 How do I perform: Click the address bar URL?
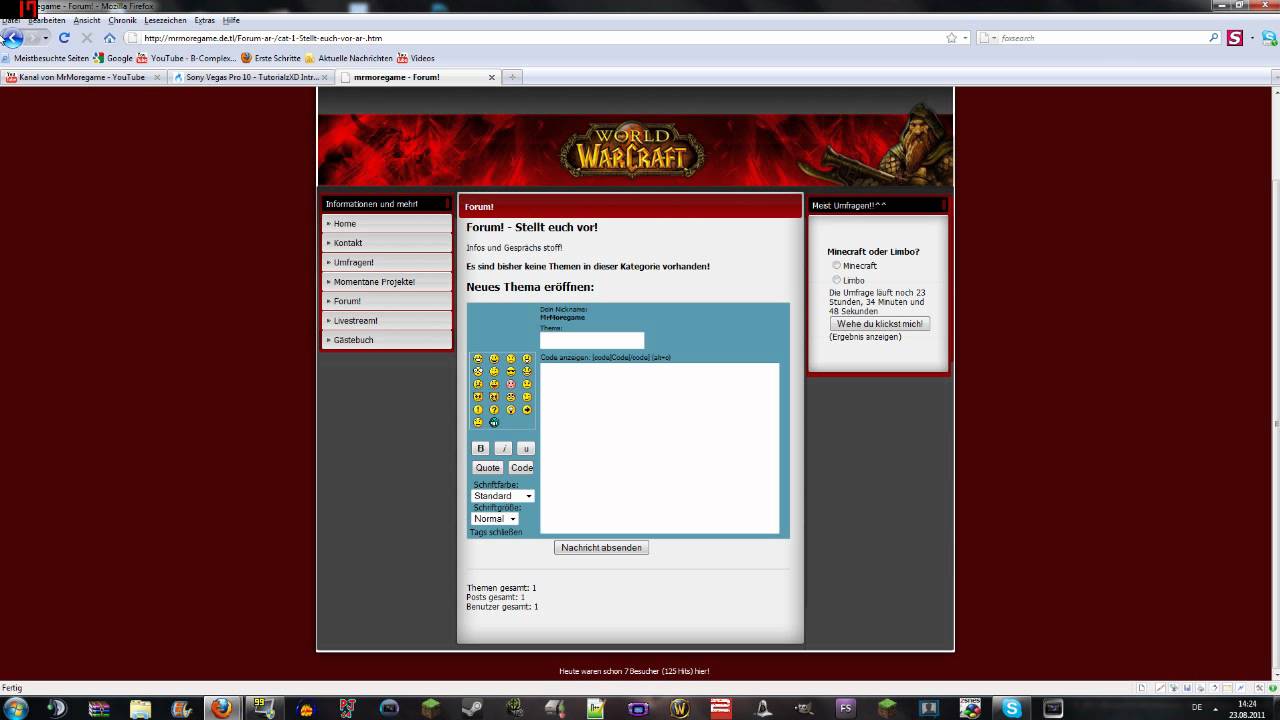pyautogui.click(x=263, y=38)
